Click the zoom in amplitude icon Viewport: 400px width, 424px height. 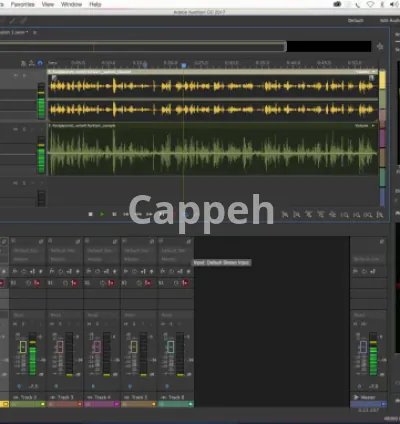coord(285,215)
